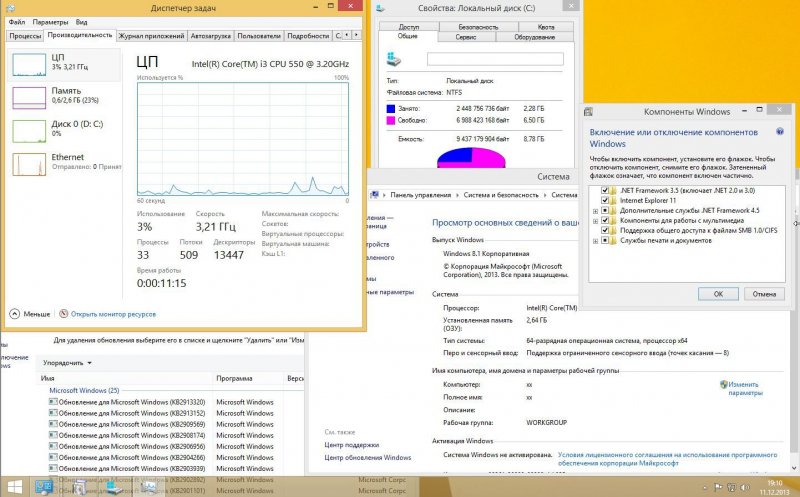Viewport: 800px width, 497px height.
Task: Click Компоненты Windows title bar icon
Action: pyautogui.click(x=588, y=111)
